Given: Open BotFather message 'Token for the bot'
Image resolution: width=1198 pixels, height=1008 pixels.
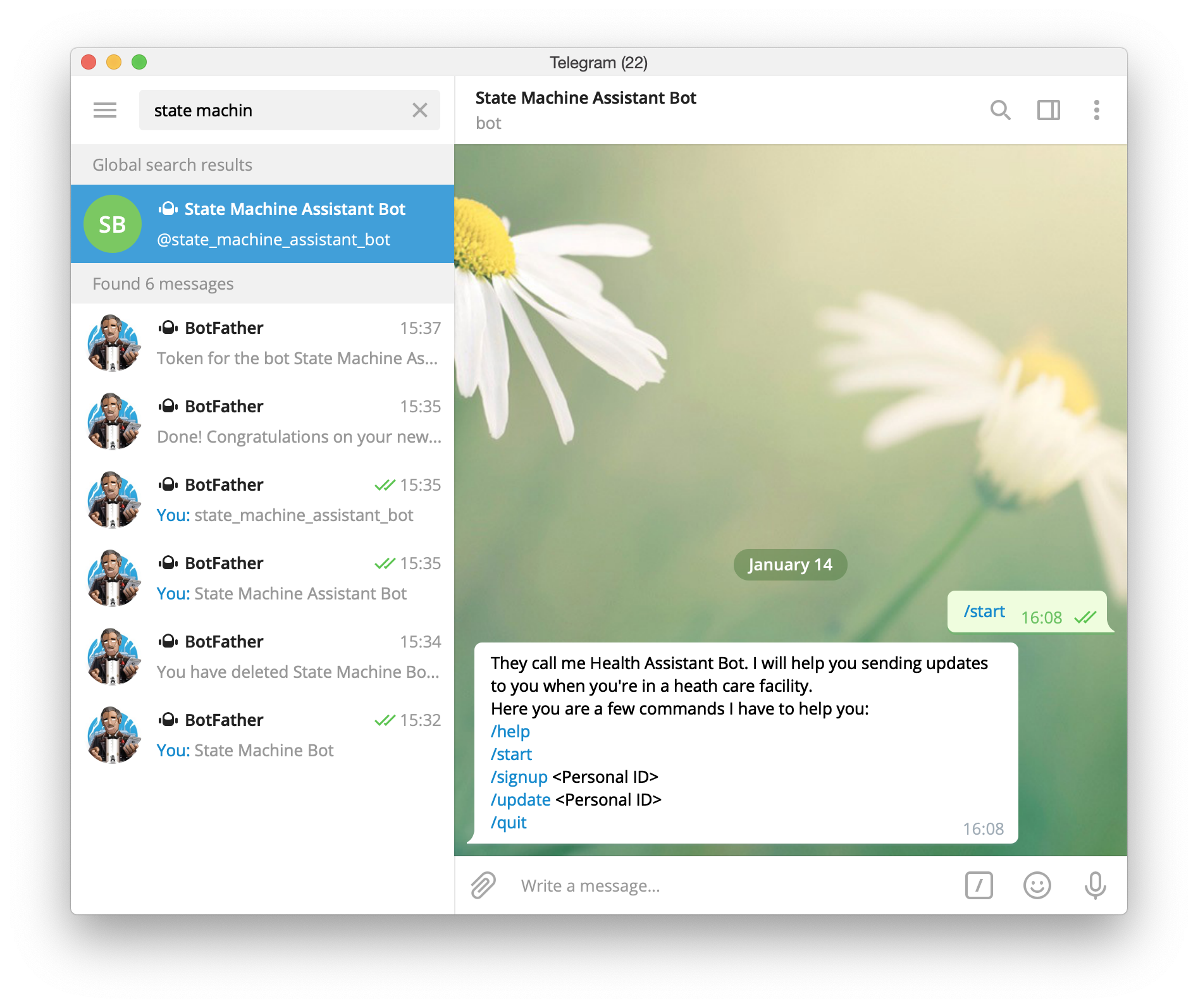Looking at the screenshot, I should 262,343.
